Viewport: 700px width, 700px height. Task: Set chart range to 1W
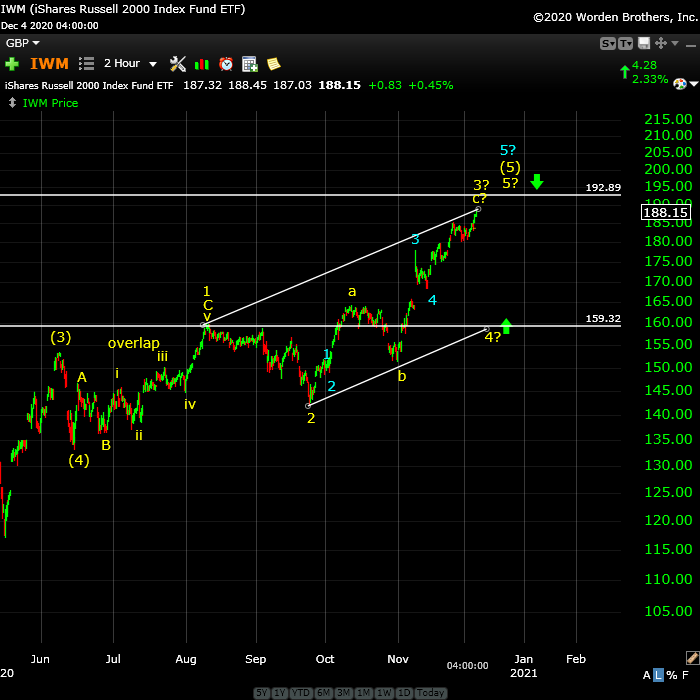click(x=383, y=692)
